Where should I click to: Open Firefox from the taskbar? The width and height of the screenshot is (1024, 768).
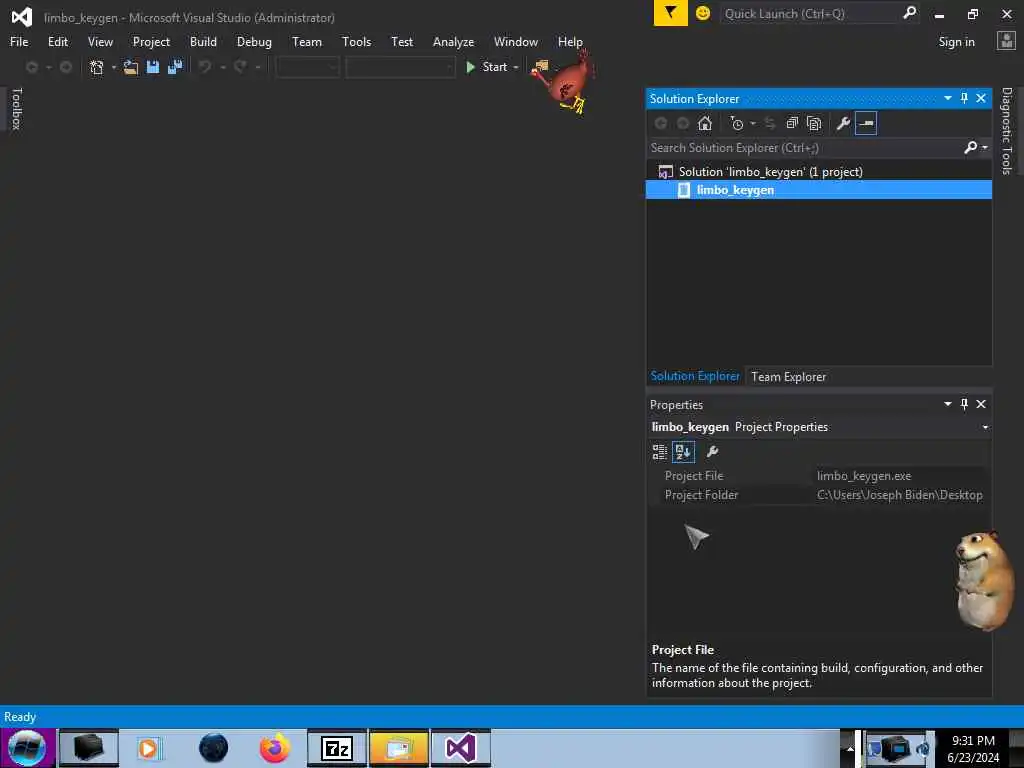tap(274, 748)
